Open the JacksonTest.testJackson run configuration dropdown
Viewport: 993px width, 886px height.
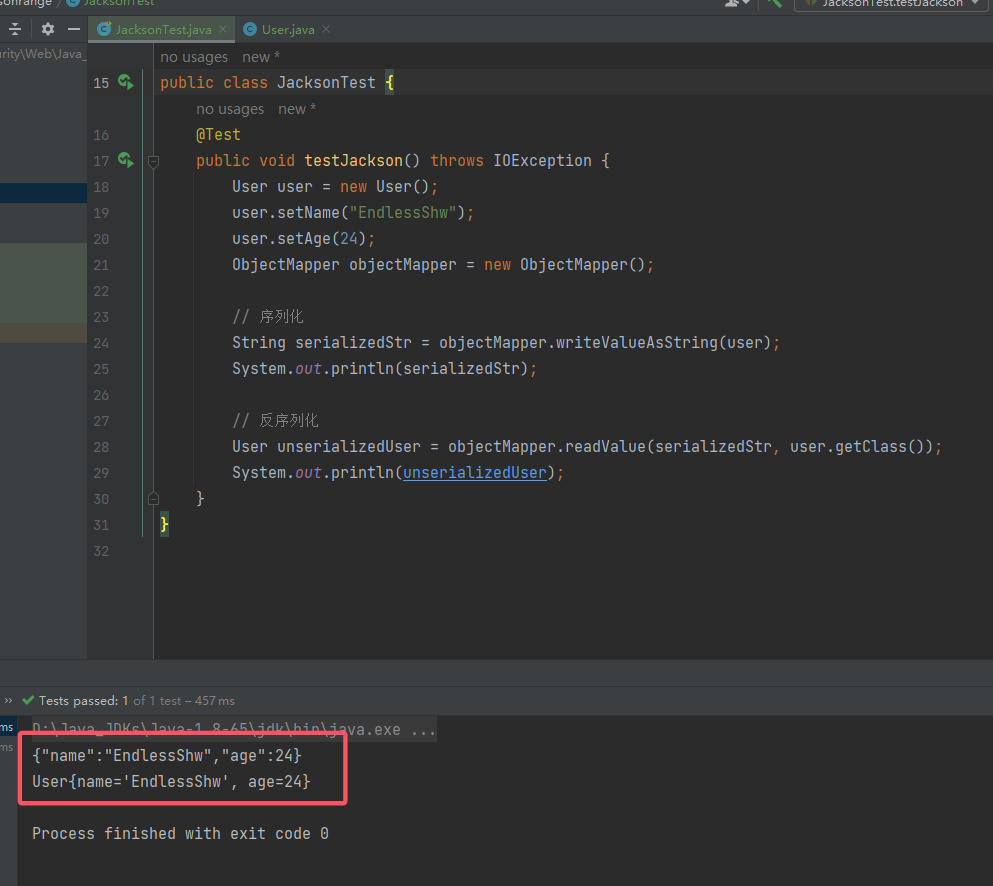pos(892,4)
